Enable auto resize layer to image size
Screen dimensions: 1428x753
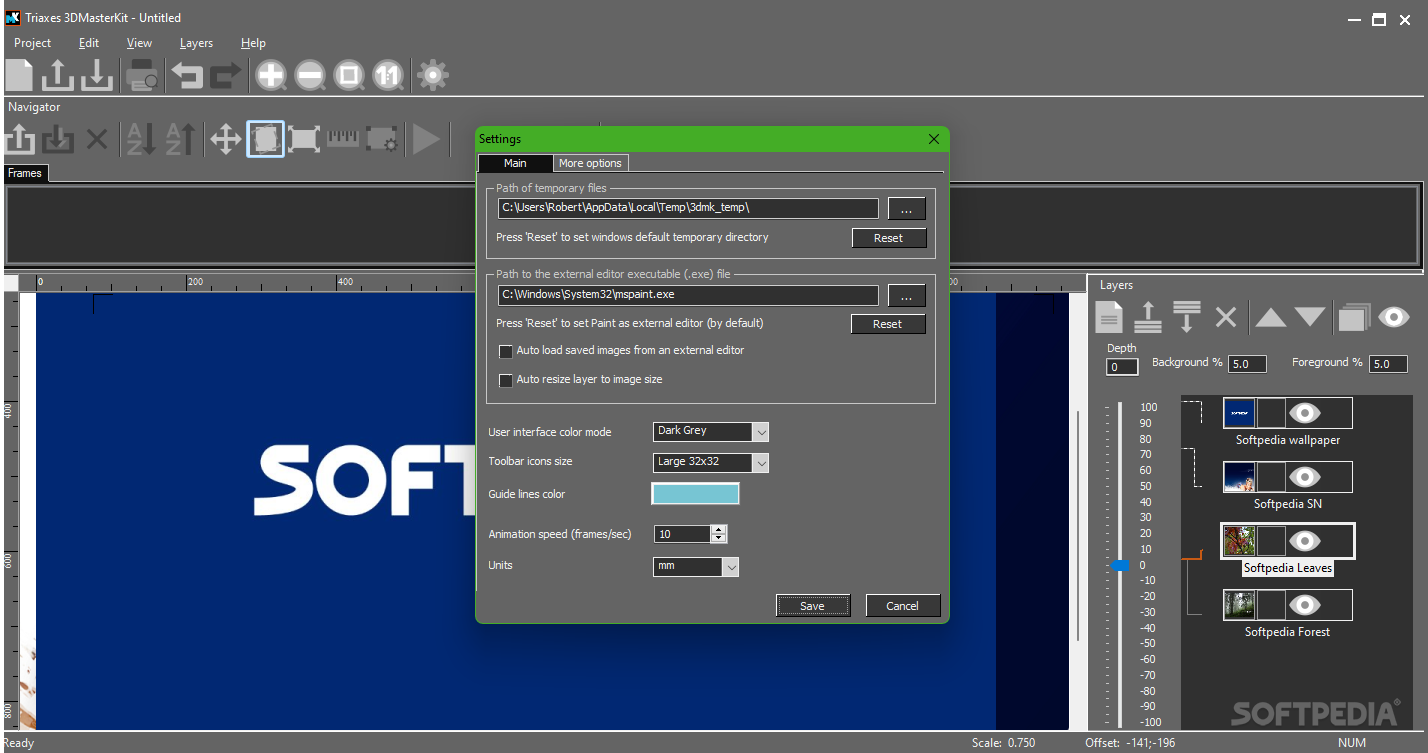[506, 380]
